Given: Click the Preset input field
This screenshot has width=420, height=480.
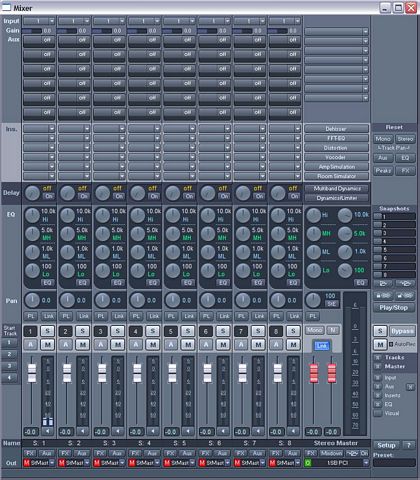Looking at the screenshot, I should 394,462.
